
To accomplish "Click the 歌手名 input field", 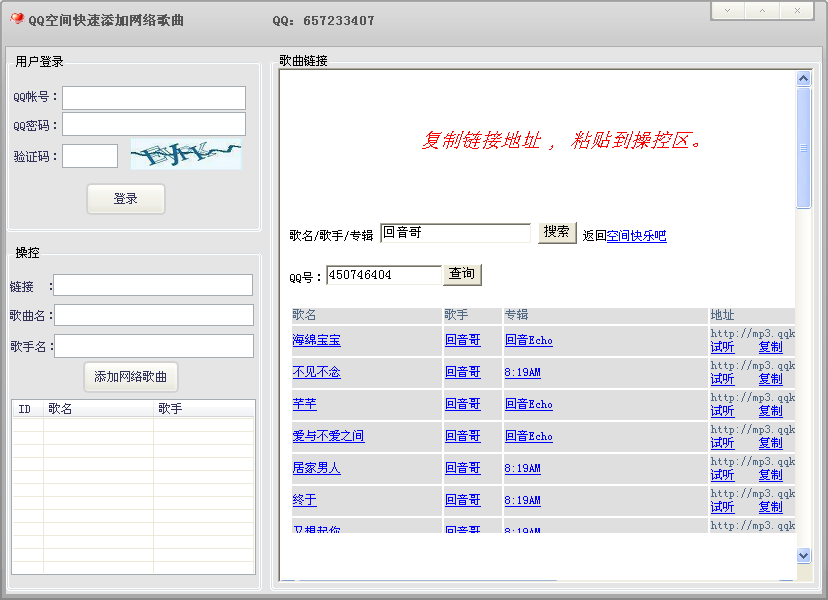I will pyautogui.click(x=154, y=346).
